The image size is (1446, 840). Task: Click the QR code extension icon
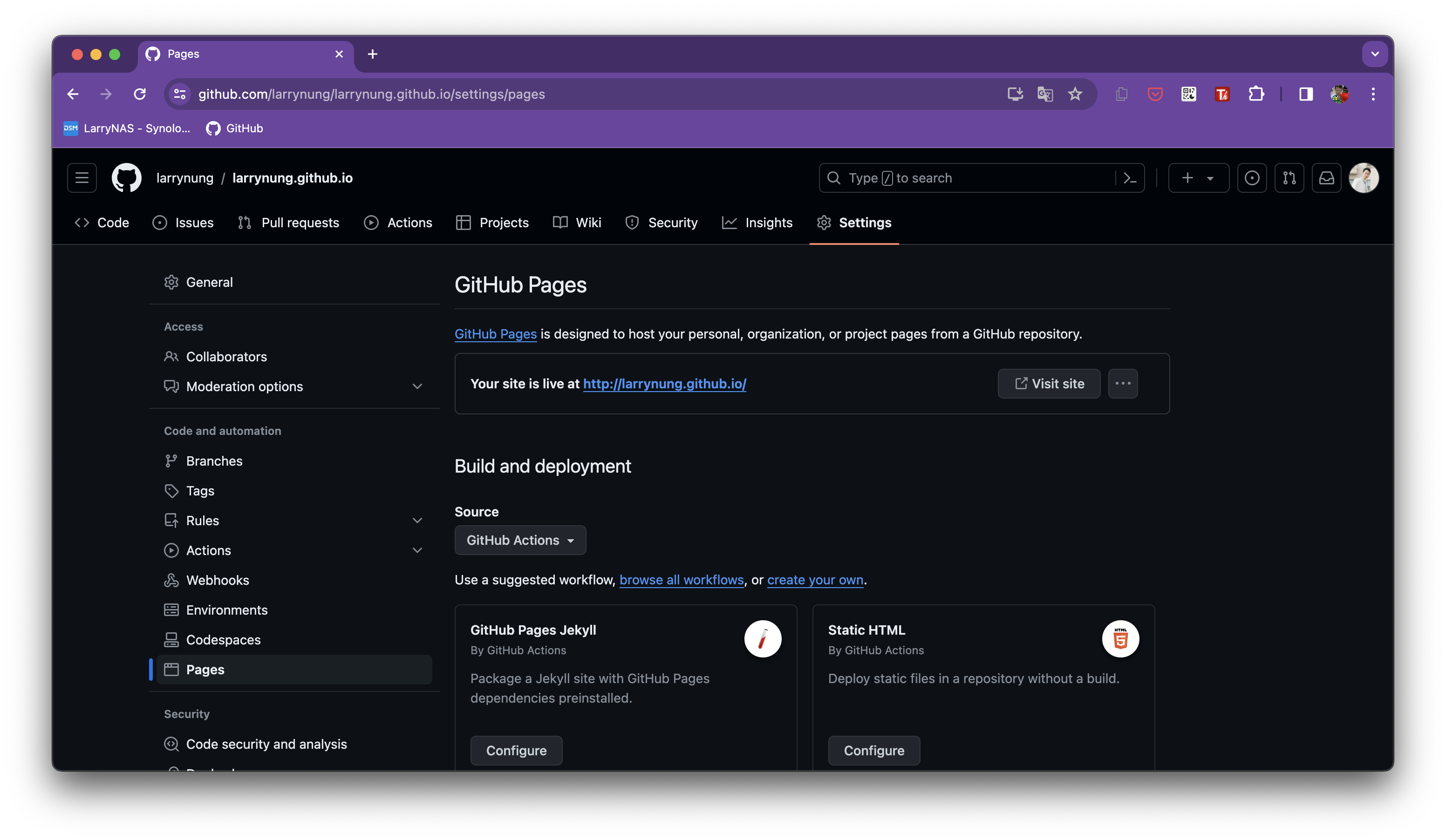pos(1188,94)
